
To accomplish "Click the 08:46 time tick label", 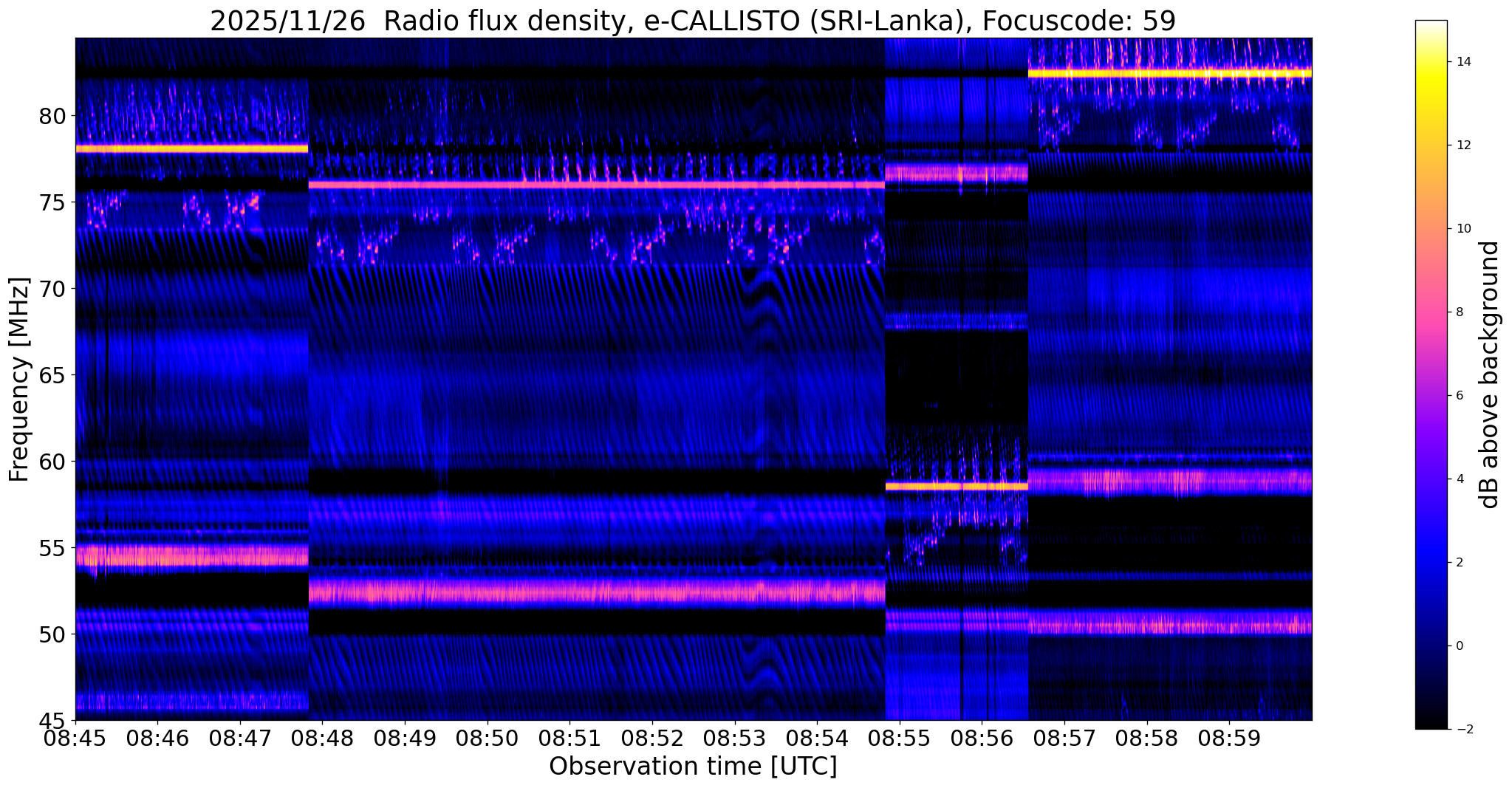I will 157,738.
